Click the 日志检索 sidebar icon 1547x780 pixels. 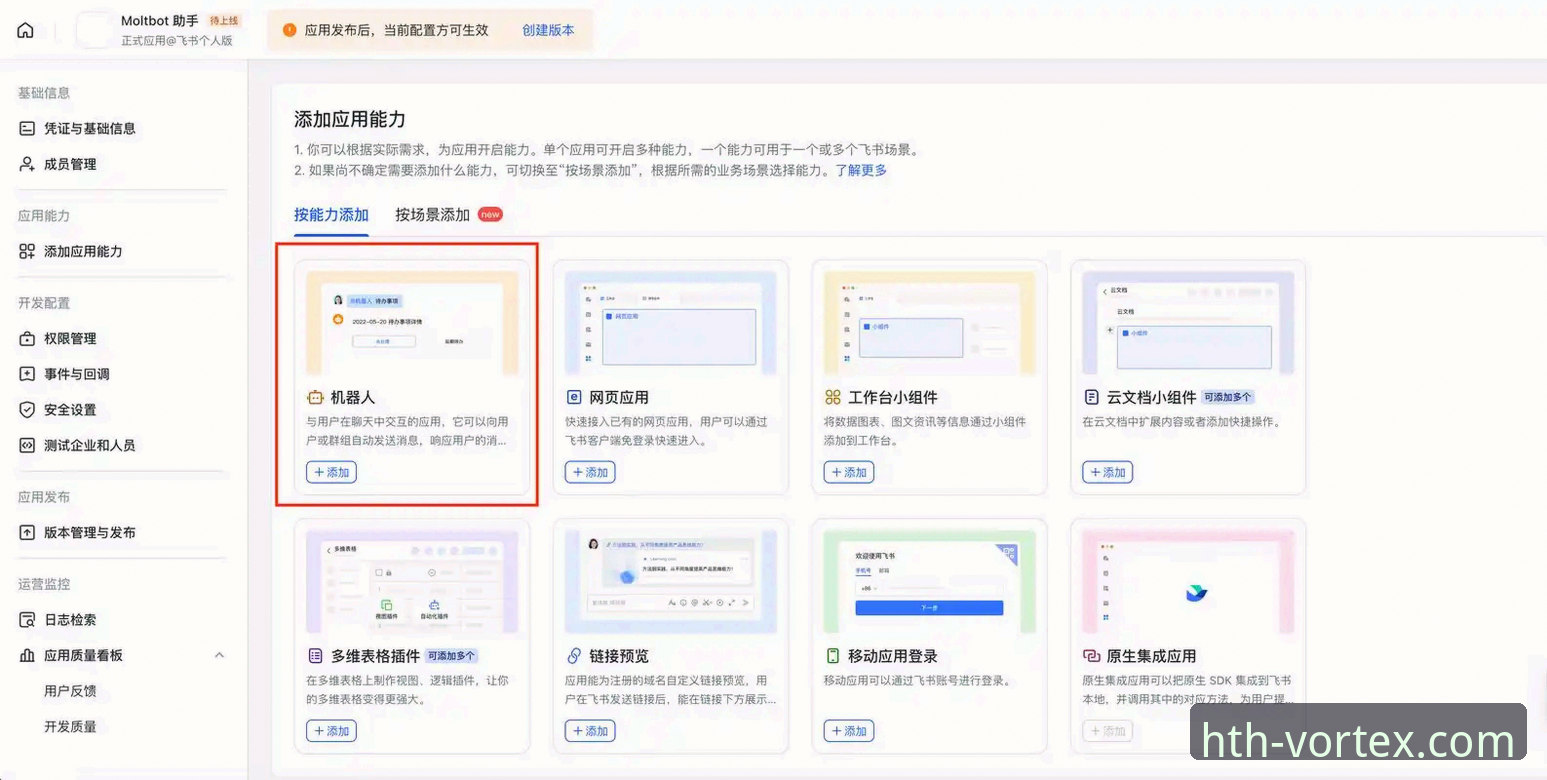(27, 619)
